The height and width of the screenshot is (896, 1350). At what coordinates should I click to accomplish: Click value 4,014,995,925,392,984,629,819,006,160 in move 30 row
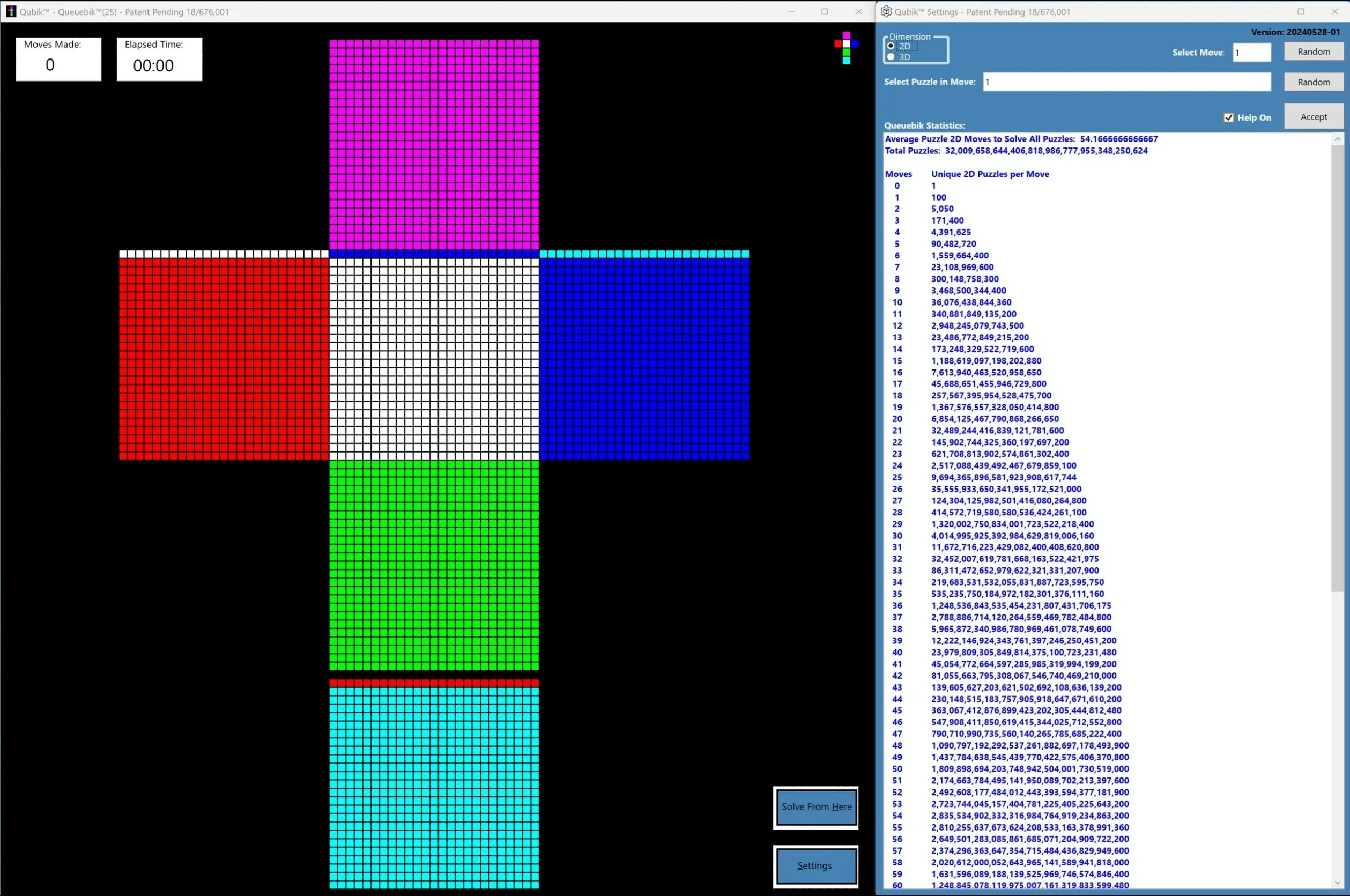(x=1012, y=536)
